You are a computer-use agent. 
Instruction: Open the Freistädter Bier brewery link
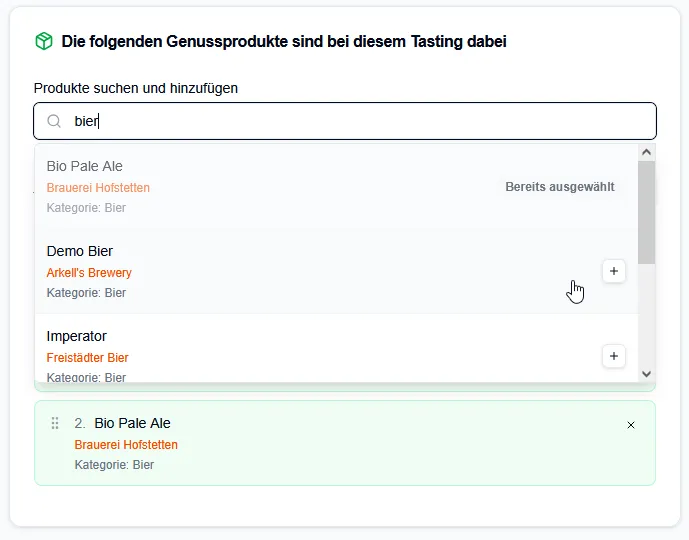pyautogui.click(x=87, y=357)
